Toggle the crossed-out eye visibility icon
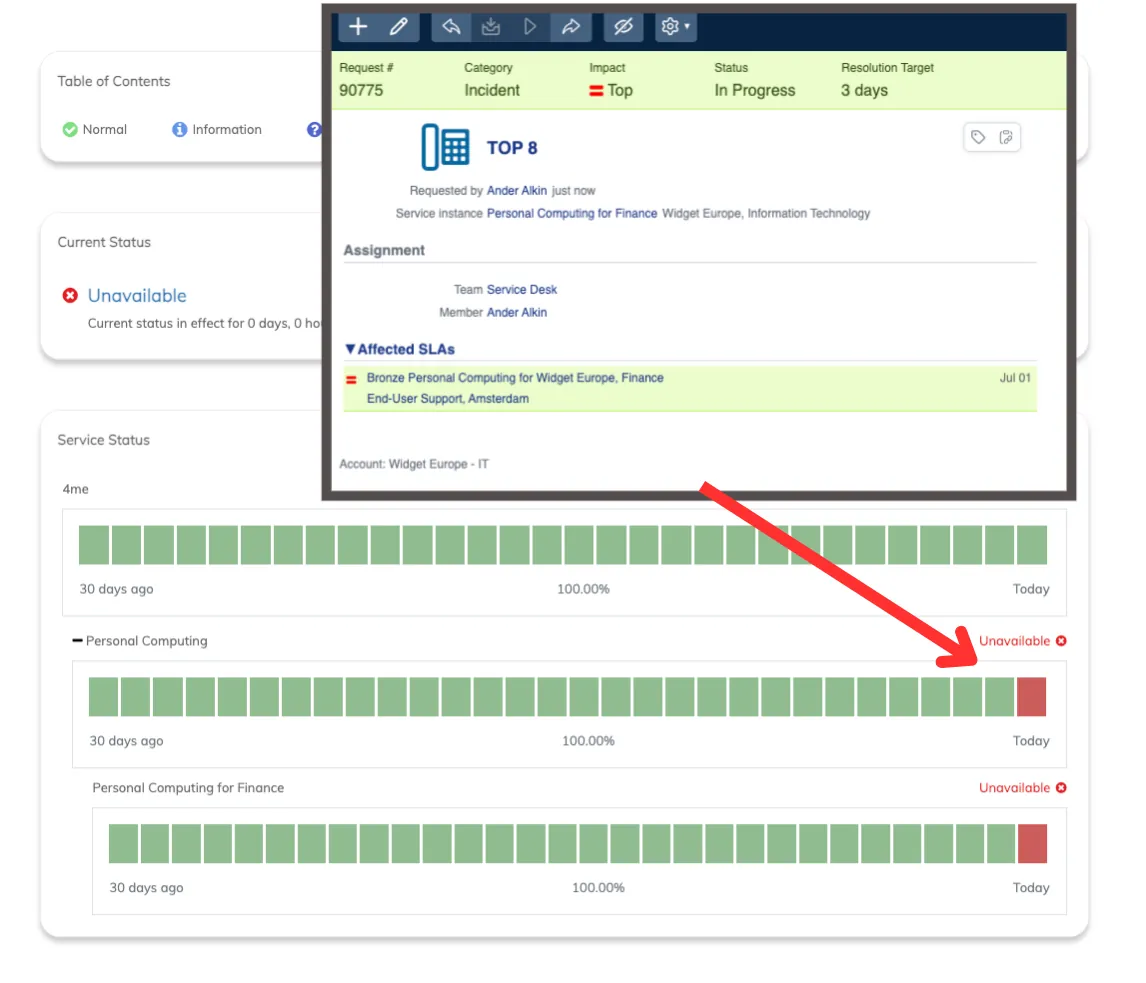1146x983 pixels. click(623, 27)
